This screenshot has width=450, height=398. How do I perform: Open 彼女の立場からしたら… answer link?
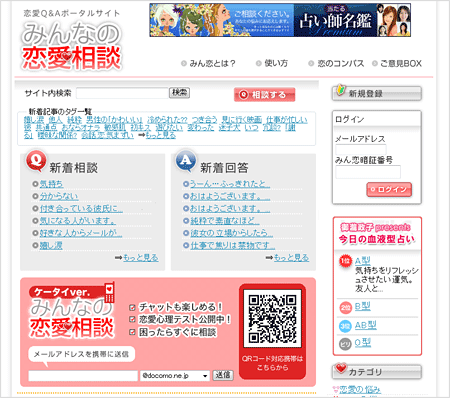click(232, 233)
